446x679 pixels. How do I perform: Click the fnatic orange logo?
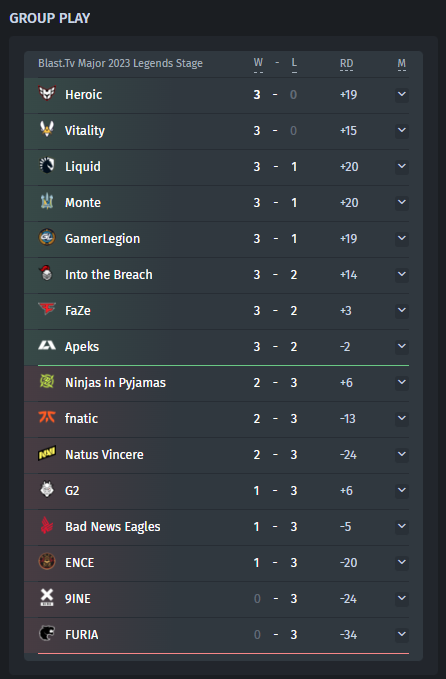[x=47, y=417]
